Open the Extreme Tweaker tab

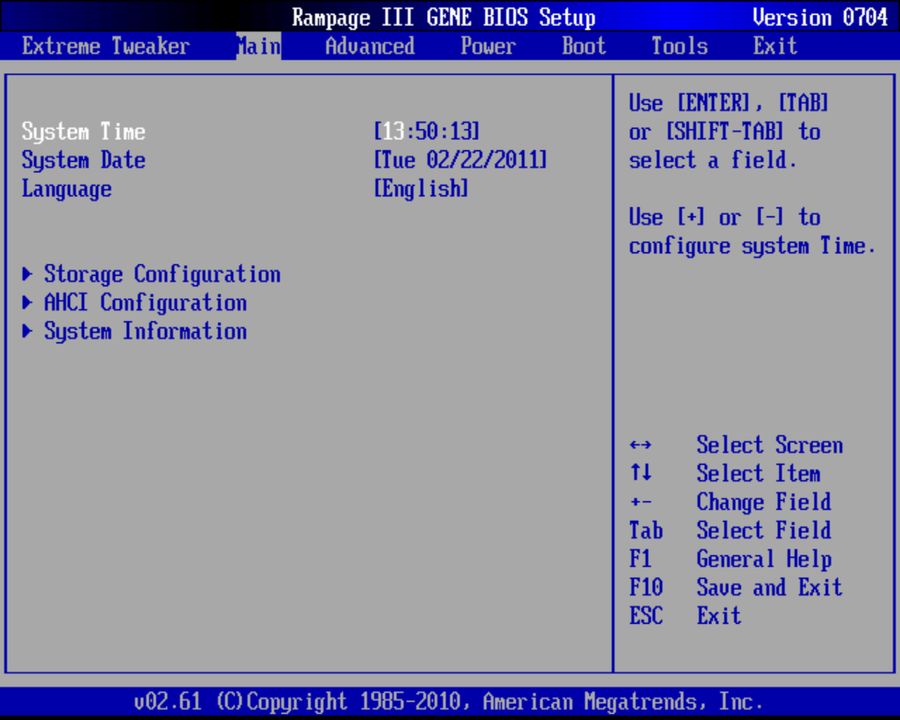[106, 46]
